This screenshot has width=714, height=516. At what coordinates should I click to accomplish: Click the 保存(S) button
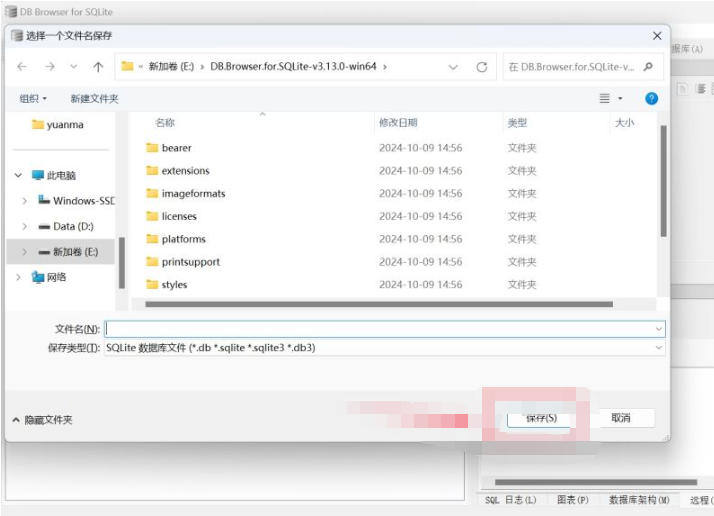541,418
